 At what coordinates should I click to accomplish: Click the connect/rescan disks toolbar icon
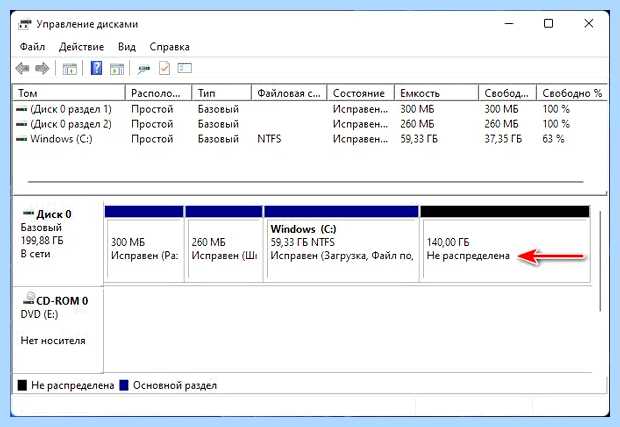point(144,69)
